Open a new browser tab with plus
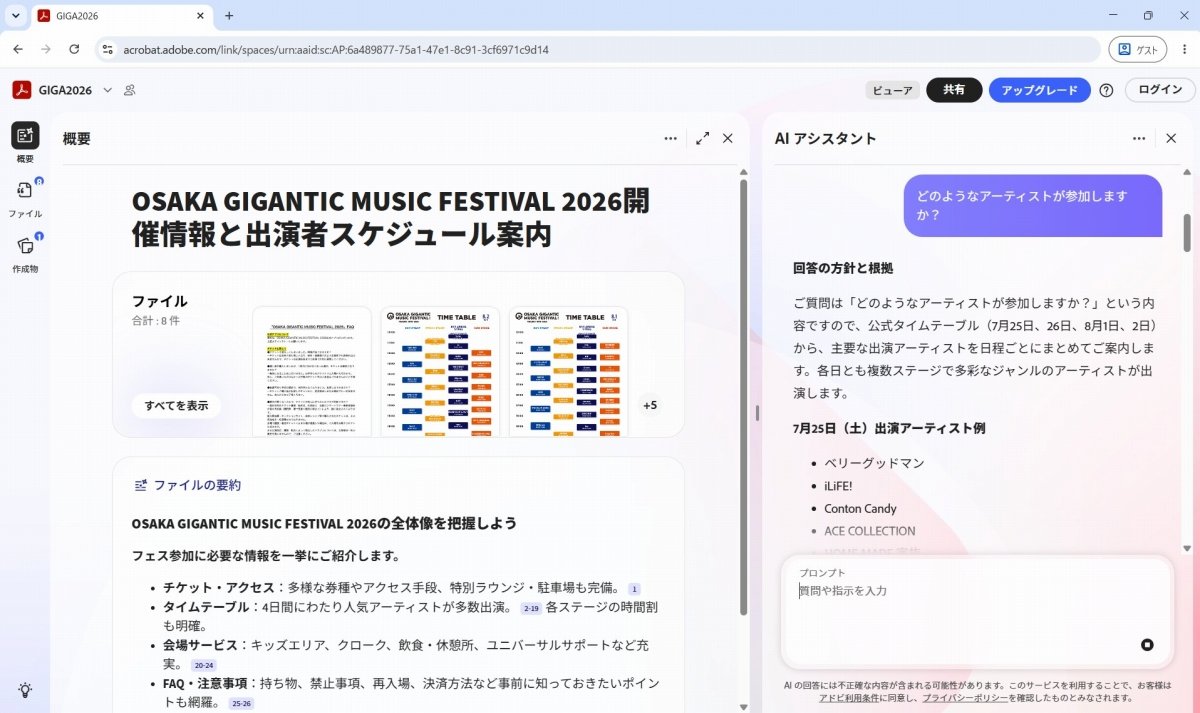 229,16
